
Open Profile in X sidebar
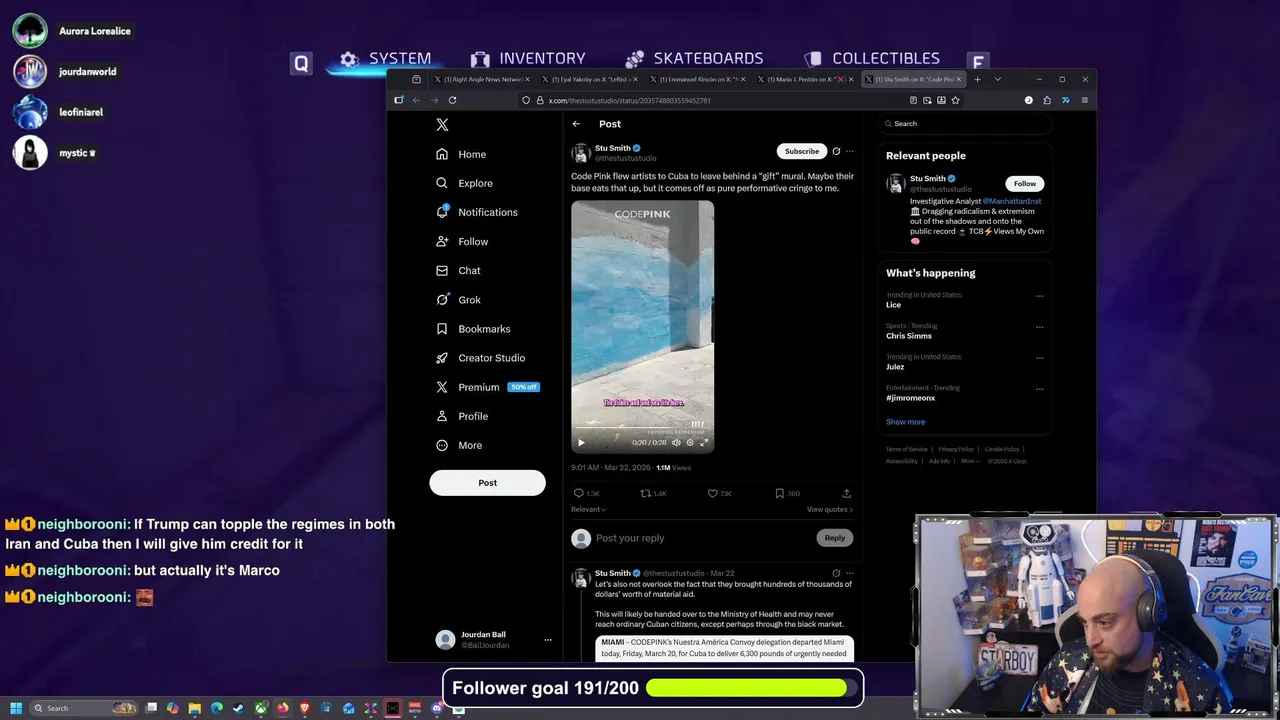point(462,416)
